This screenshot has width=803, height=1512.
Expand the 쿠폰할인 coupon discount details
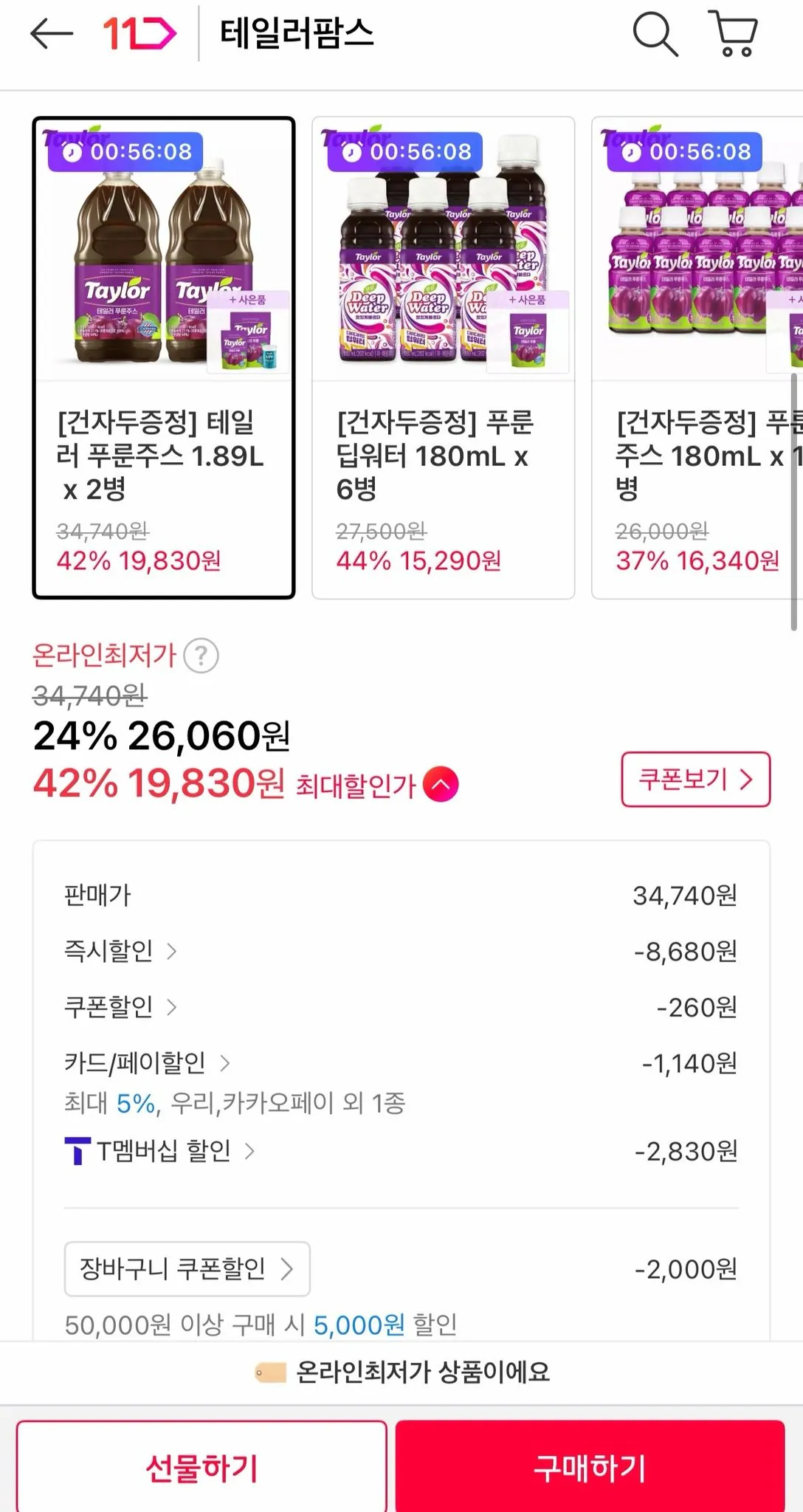pos(120,1007)
